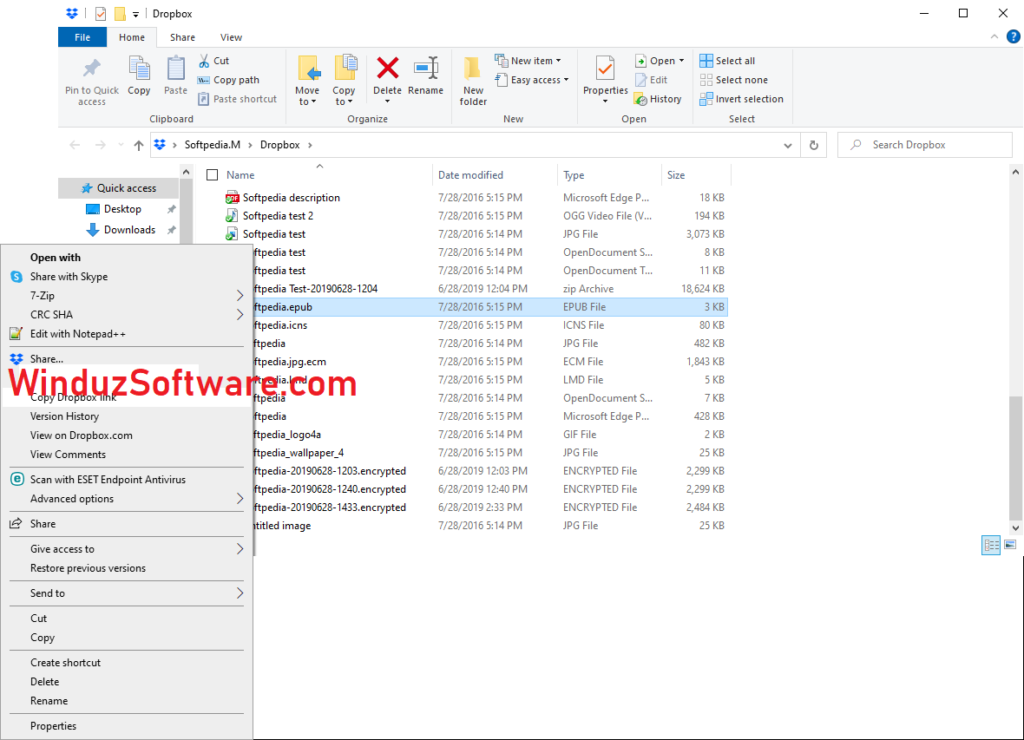The height and width of the screenshot is (740, 1024).
Task: Click the Dropbox icon beside Share... entry
Action: pos(16,359)
